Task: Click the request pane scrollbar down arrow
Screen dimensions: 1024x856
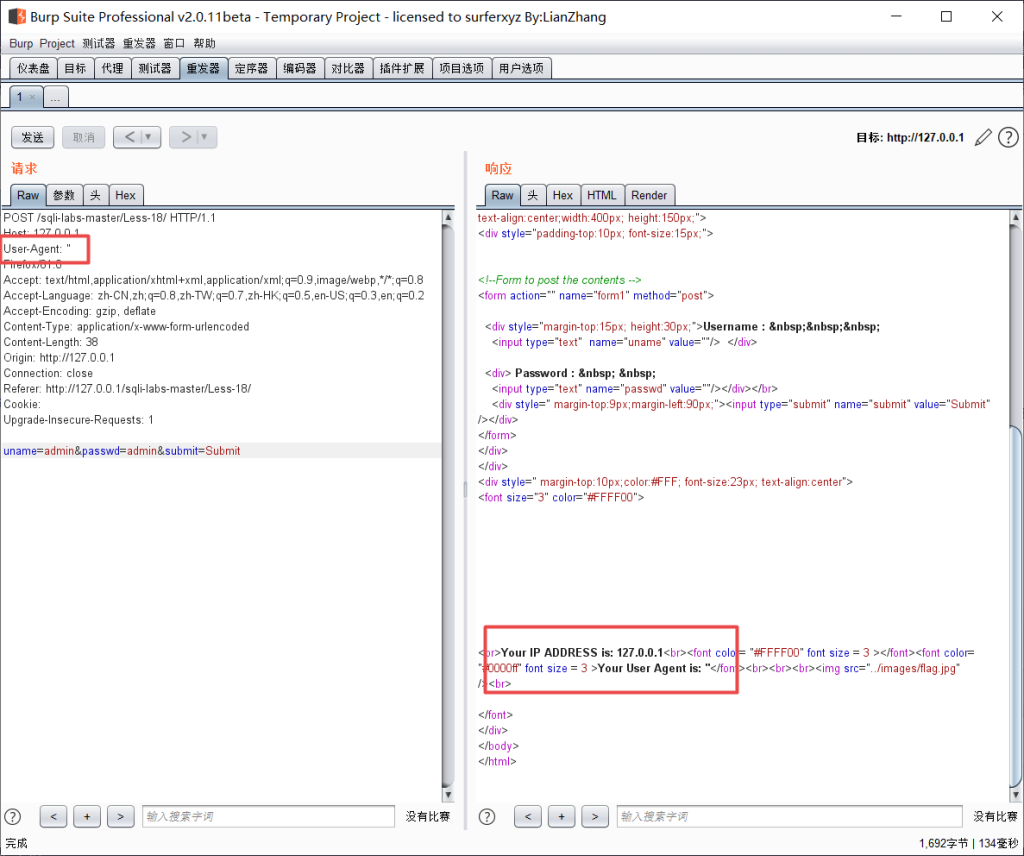Action: [448, 795]
